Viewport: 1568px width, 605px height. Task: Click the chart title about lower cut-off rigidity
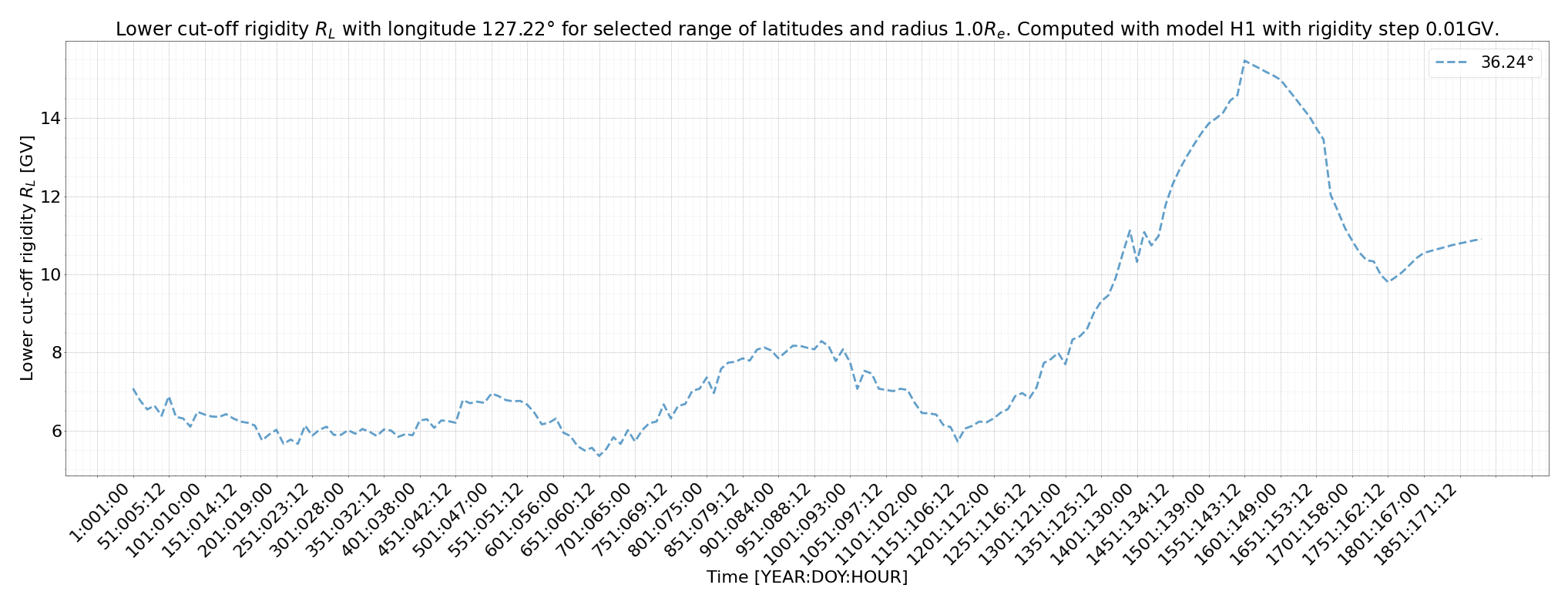[x=807, y=29]
